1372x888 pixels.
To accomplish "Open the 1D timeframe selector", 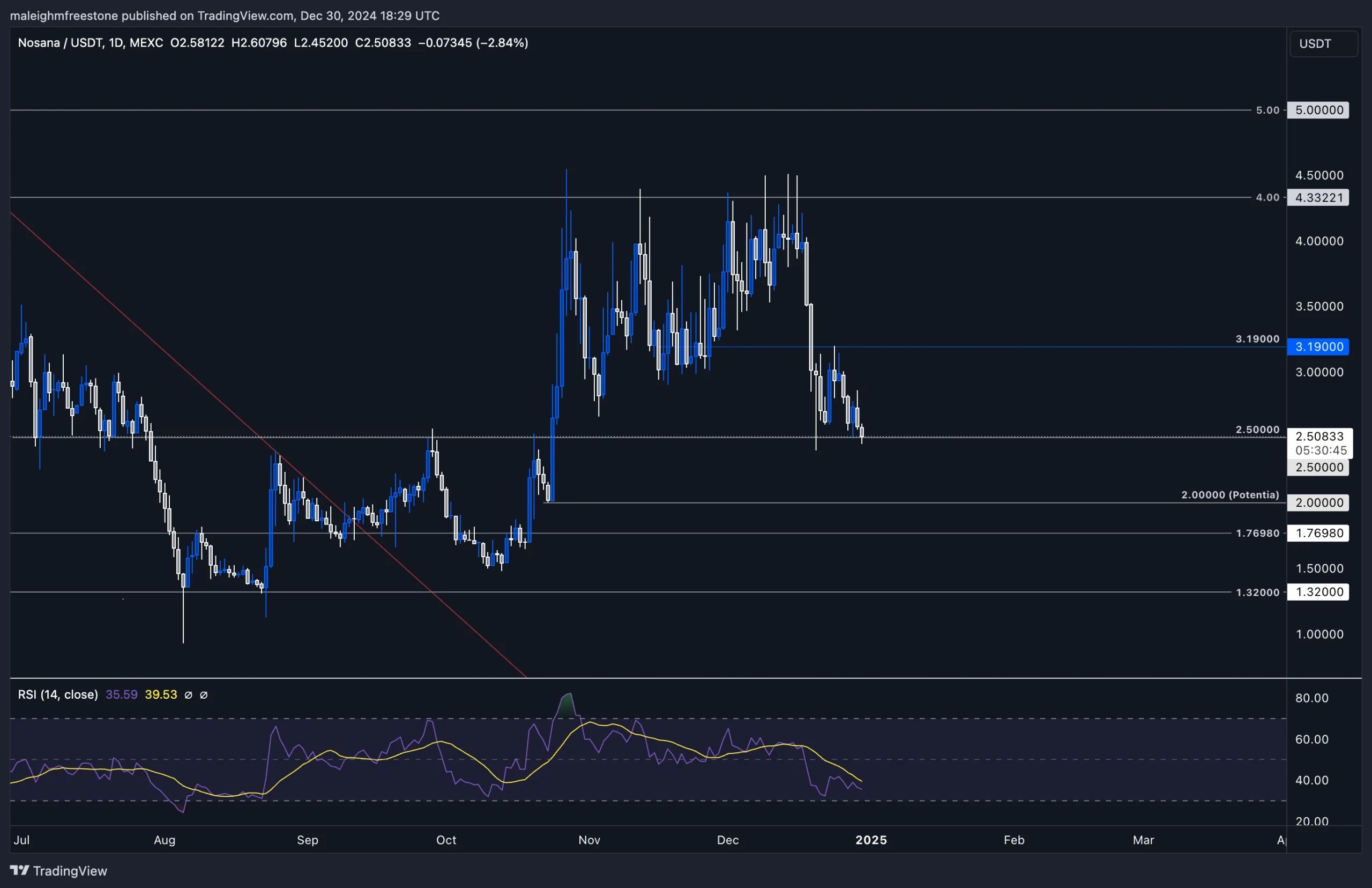I will [115, 42].
